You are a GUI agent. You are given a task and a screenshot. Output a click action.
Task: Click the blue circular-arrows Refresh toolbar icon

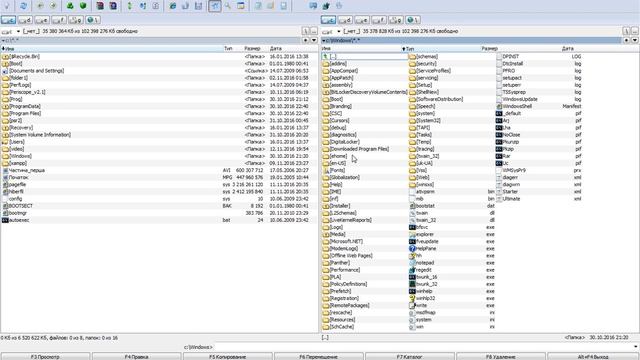(x=23, y=6)
